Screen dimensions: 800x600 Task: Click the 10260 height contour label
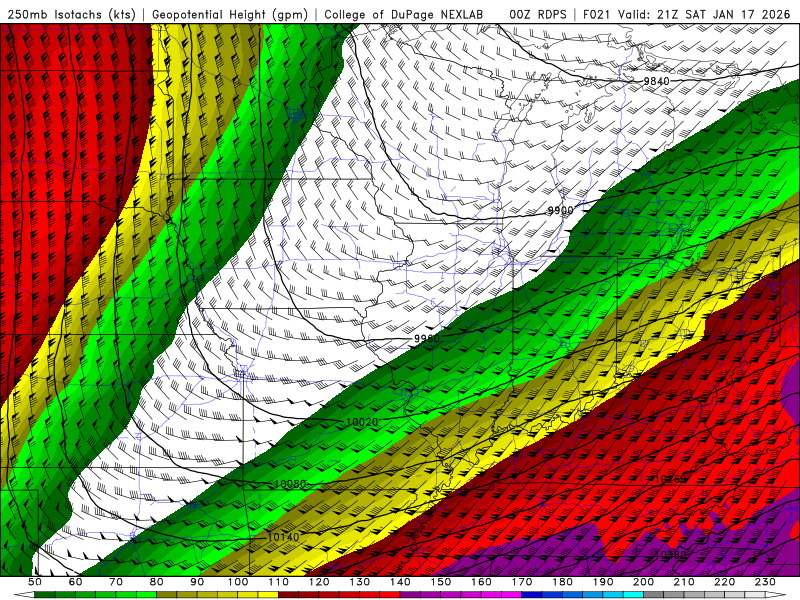pyautogui.click(x=670, y=480)
